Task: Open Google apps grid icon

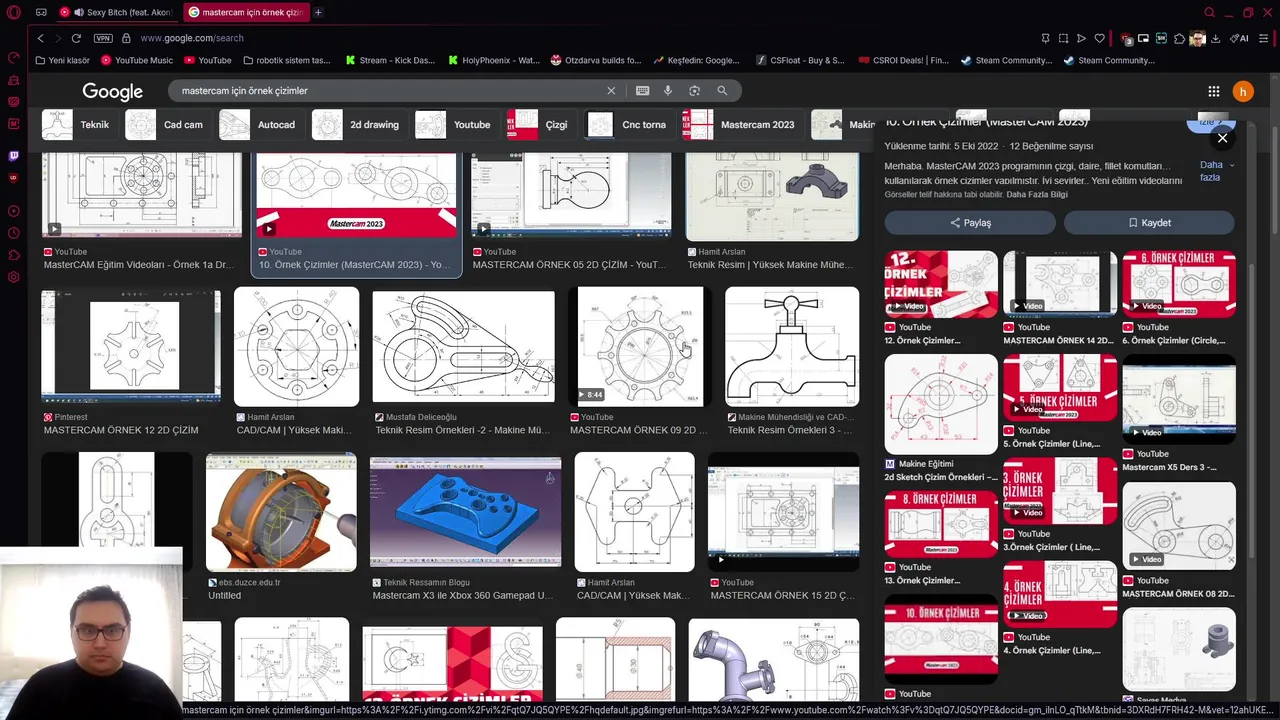Action: [1213, 91]
